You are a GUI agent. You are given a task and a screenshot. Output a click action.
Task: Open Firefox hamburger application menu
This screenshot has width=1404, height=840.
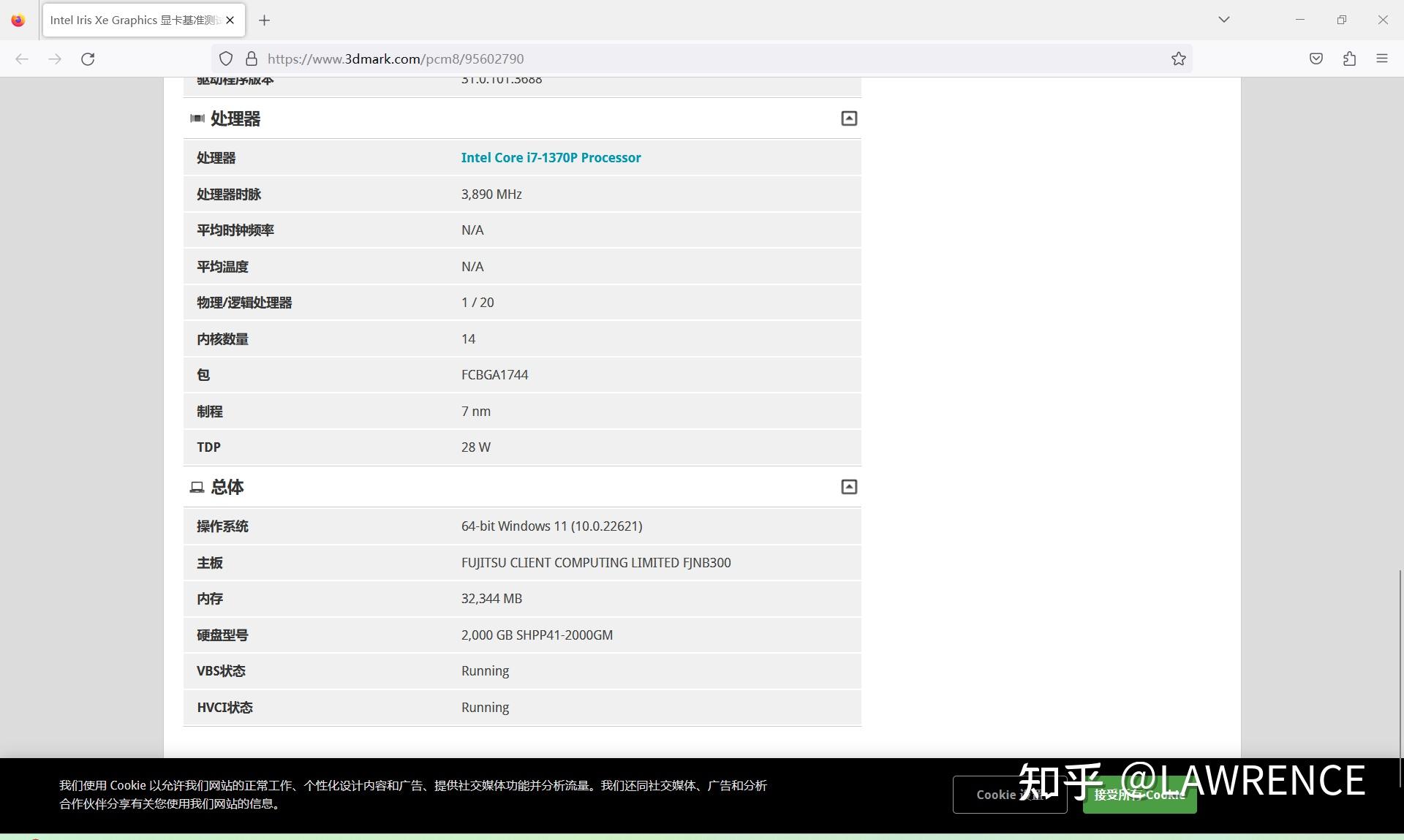1381,59
